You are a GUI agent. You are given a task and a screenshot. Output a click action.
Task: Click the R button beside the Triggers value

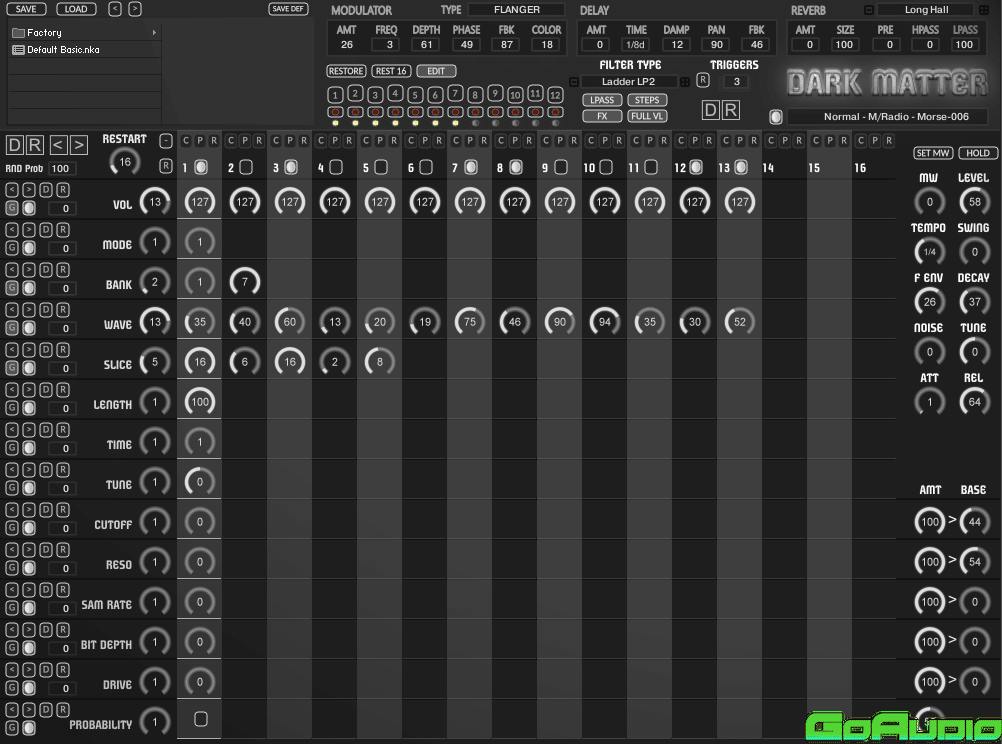703,80
